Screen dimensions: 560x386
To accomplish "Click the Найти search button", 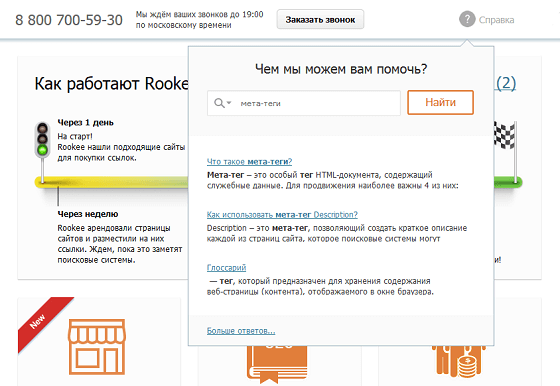I will coord(440,102).
